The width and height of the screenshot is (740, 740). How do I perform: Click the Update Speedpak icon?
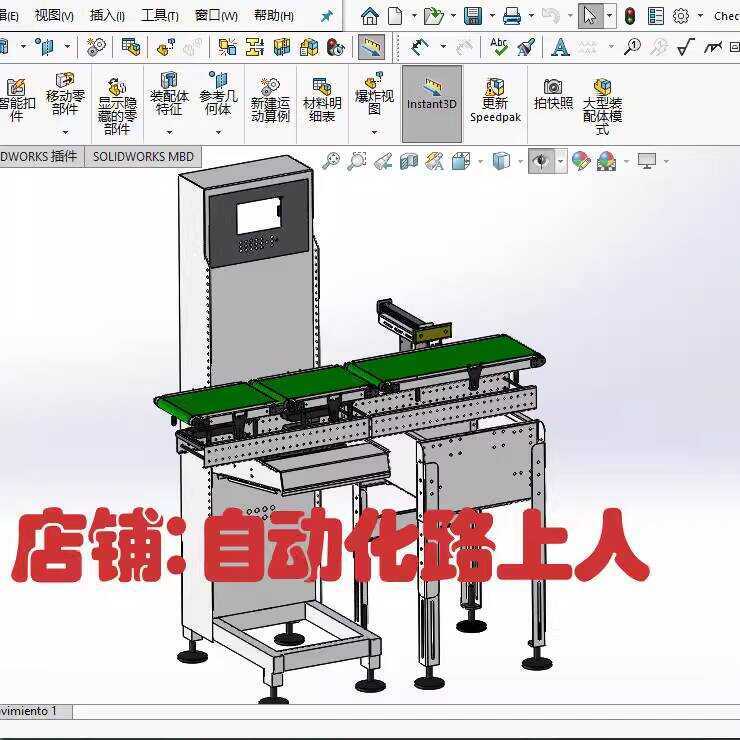(x=495, y=100)
